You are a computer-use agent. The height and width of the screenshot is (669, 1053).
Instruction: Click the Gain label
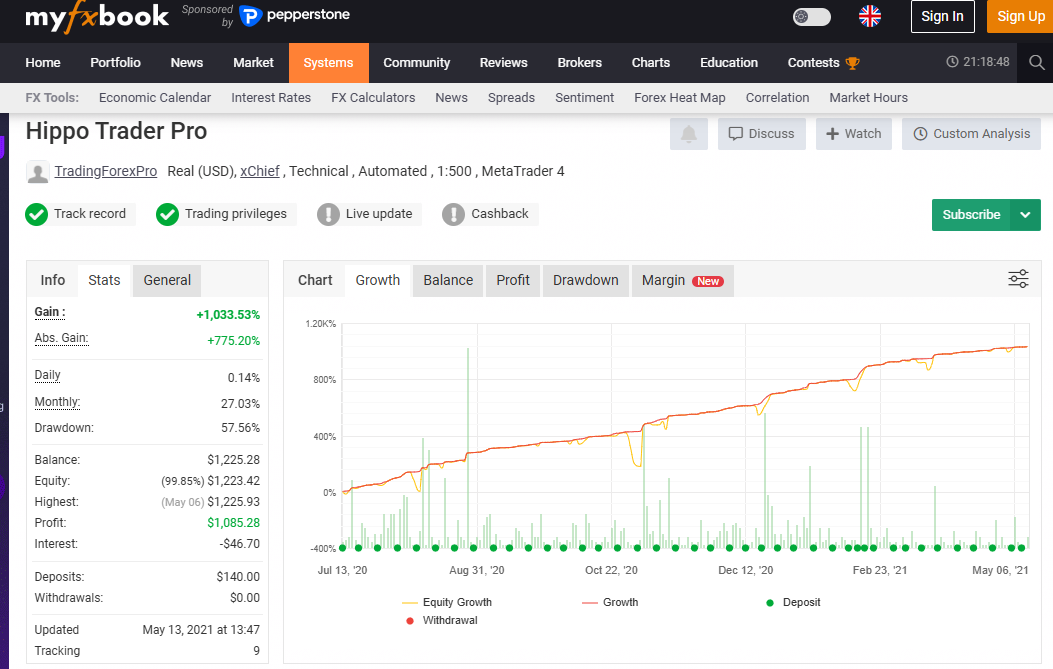click(50, 312)
